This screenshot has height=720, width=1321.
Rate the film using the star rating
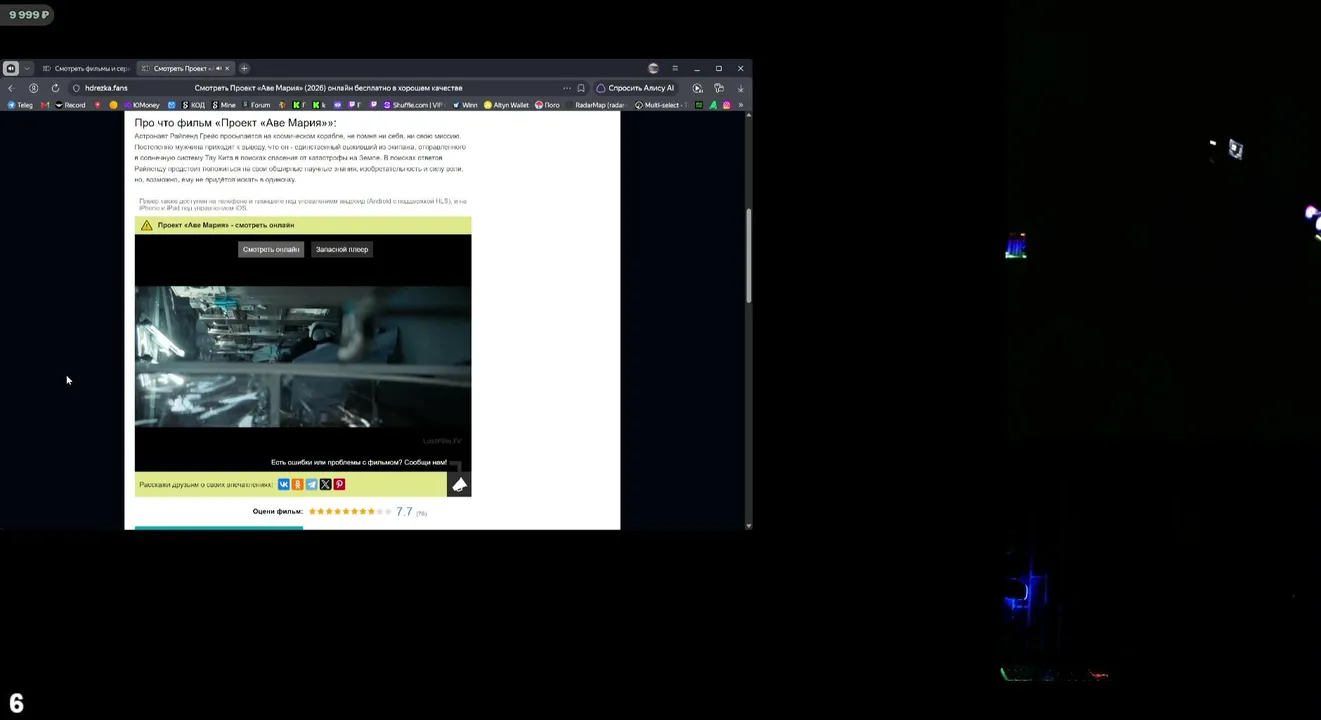tap(349, 511)
